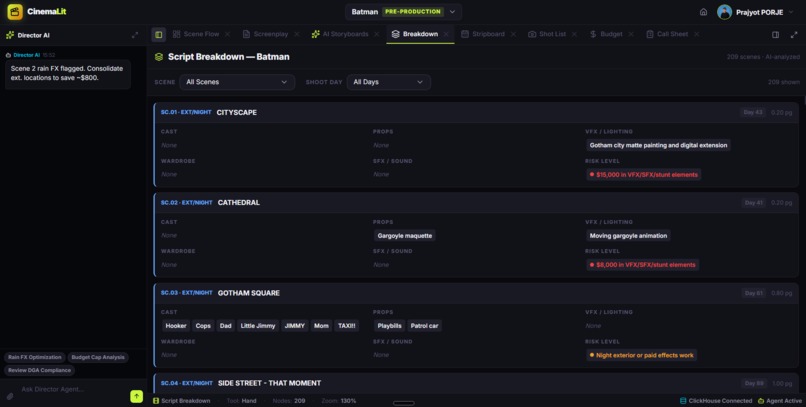This screenshot has height=407, width=806.
Task: Click the $15,000 in VFX/SFX/stunt elements risk tag
Action: [644, 175]
